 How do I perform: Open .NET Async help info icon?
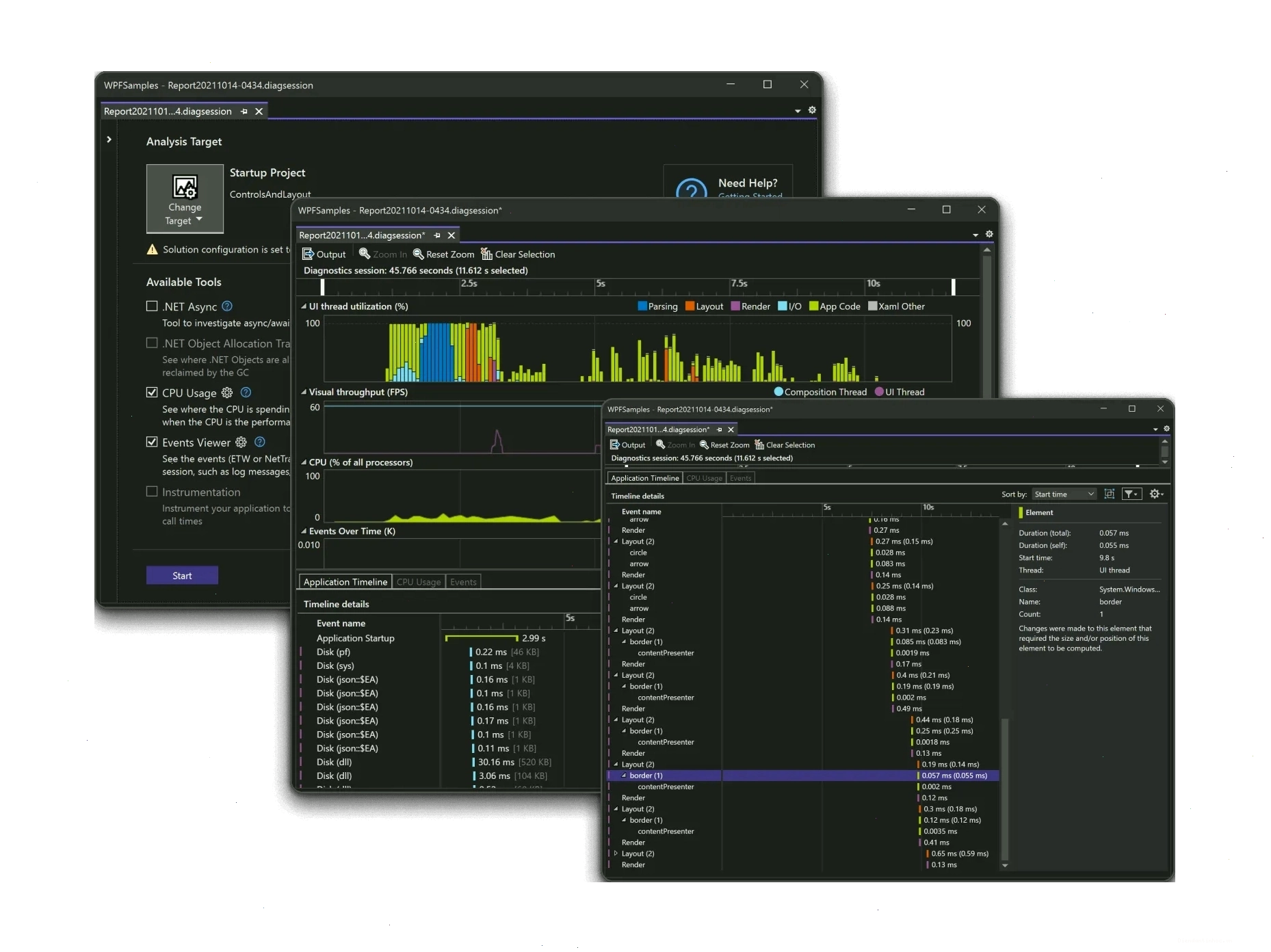228,306
